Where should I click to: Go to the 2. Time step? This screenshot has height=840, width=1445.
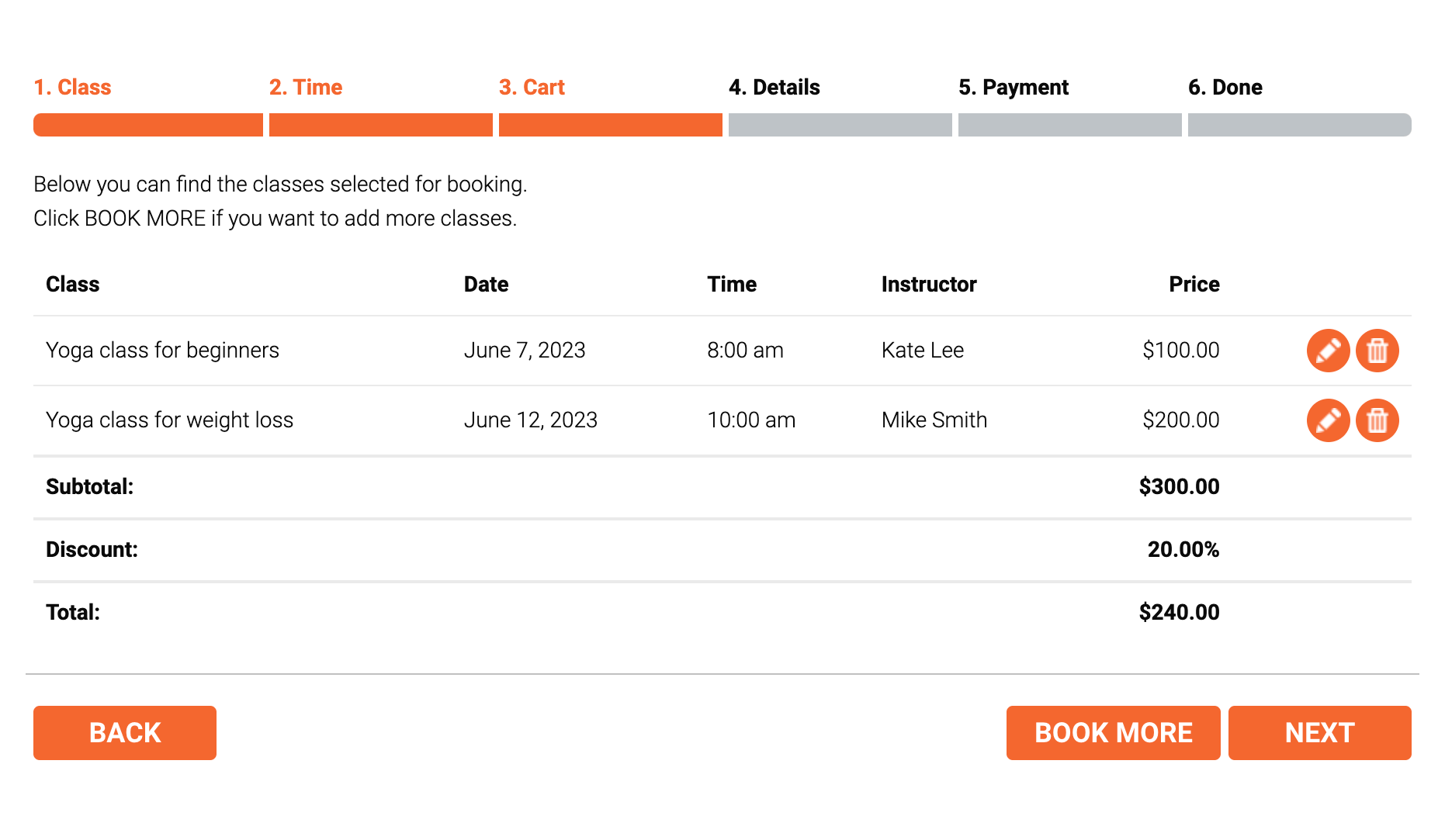pyautogui.click(x=306, y=87)
